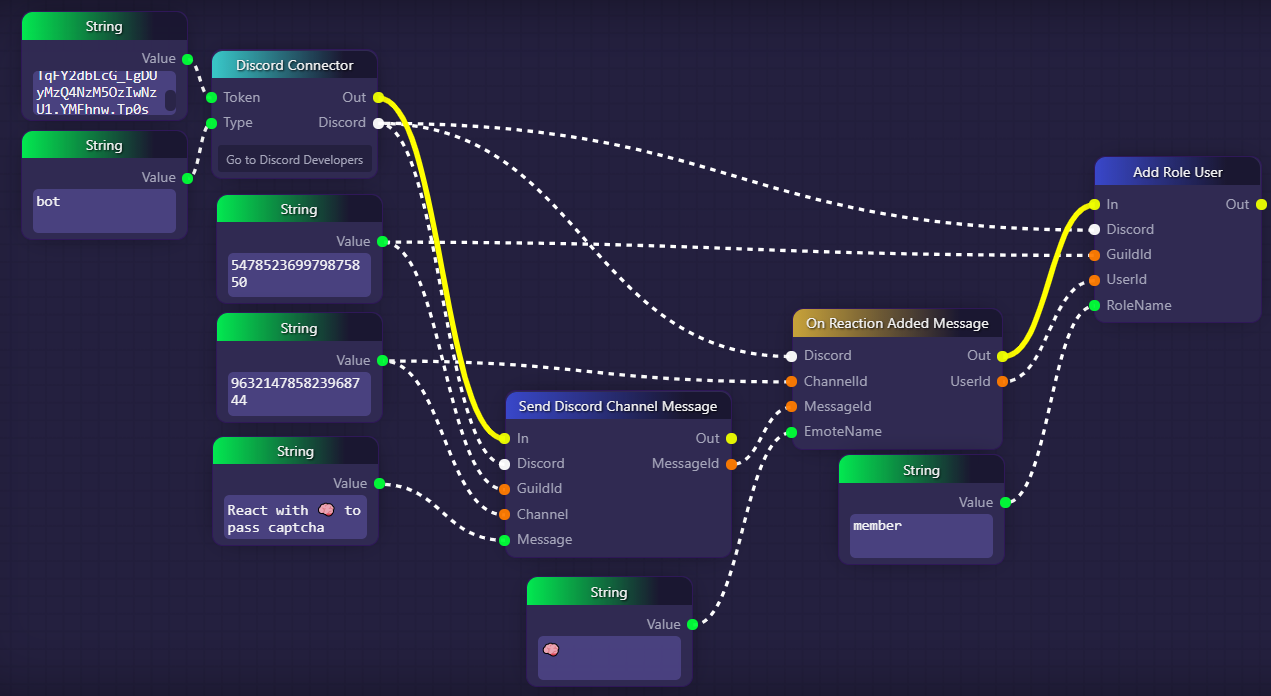
Task: Select EmoteName input port on On Reaction Added Message
Action: coord(791,432)
